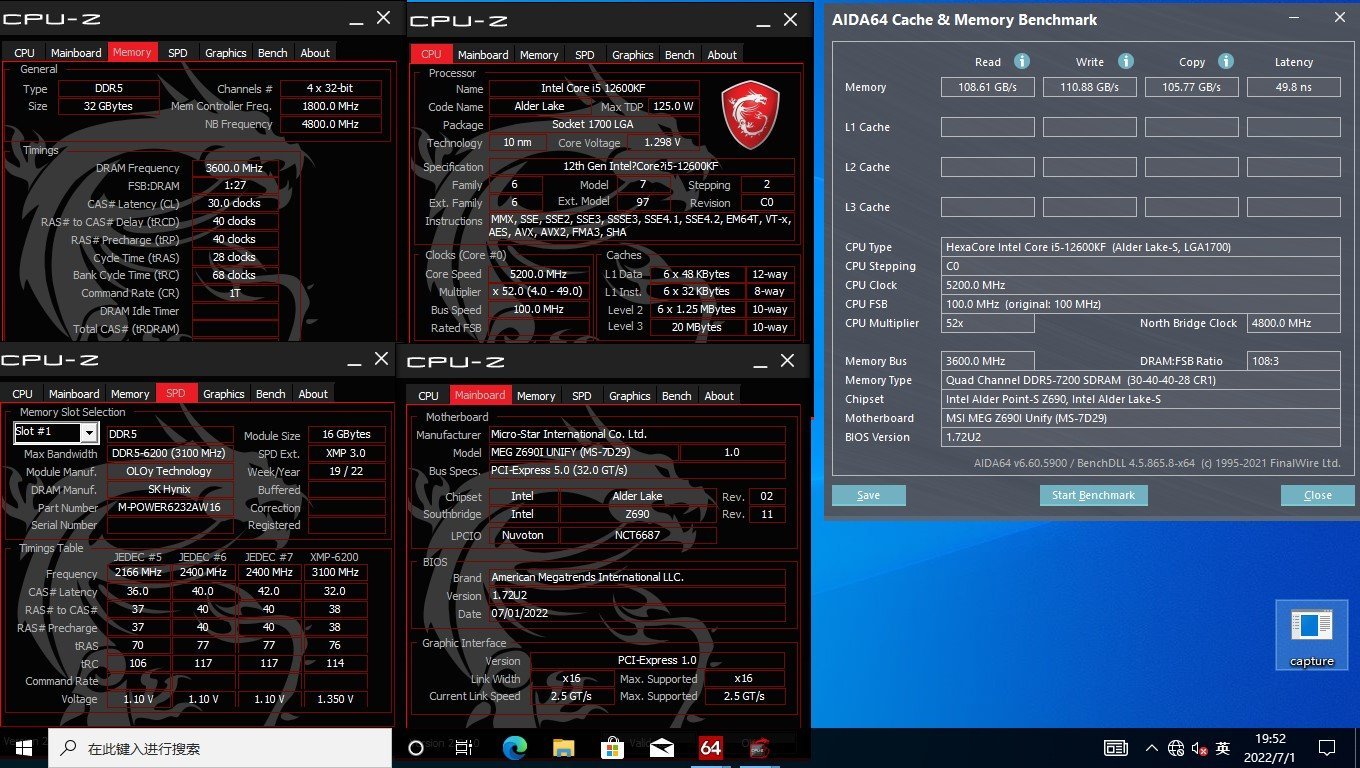The image size is (1360, 768).
Task: Click the Max Bandwidth value DDR5-6200 (3100 MHz)
Action: click(169, 453)
